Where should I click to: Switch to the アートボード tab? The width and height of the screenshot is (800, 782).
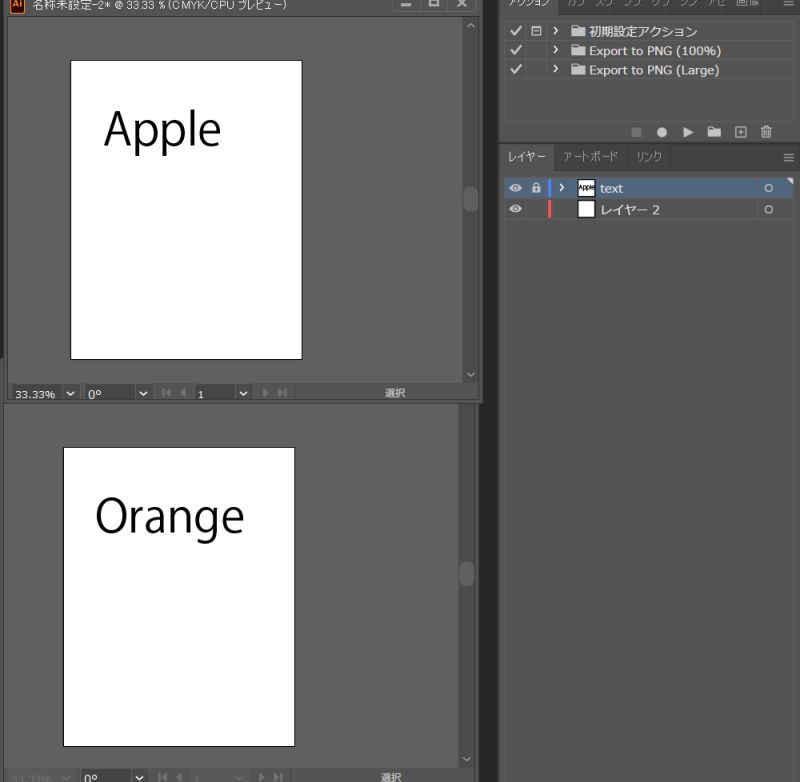[590, 157]
